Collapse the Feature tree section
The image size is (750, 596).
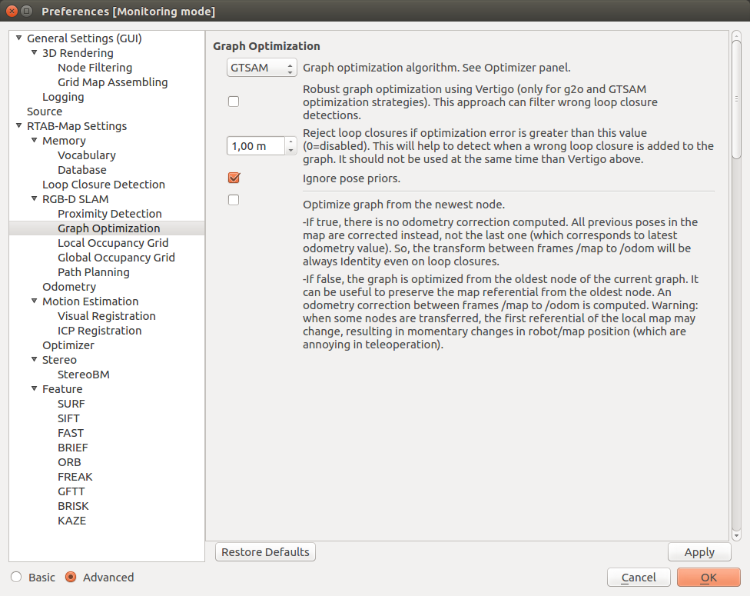[33, 389]
